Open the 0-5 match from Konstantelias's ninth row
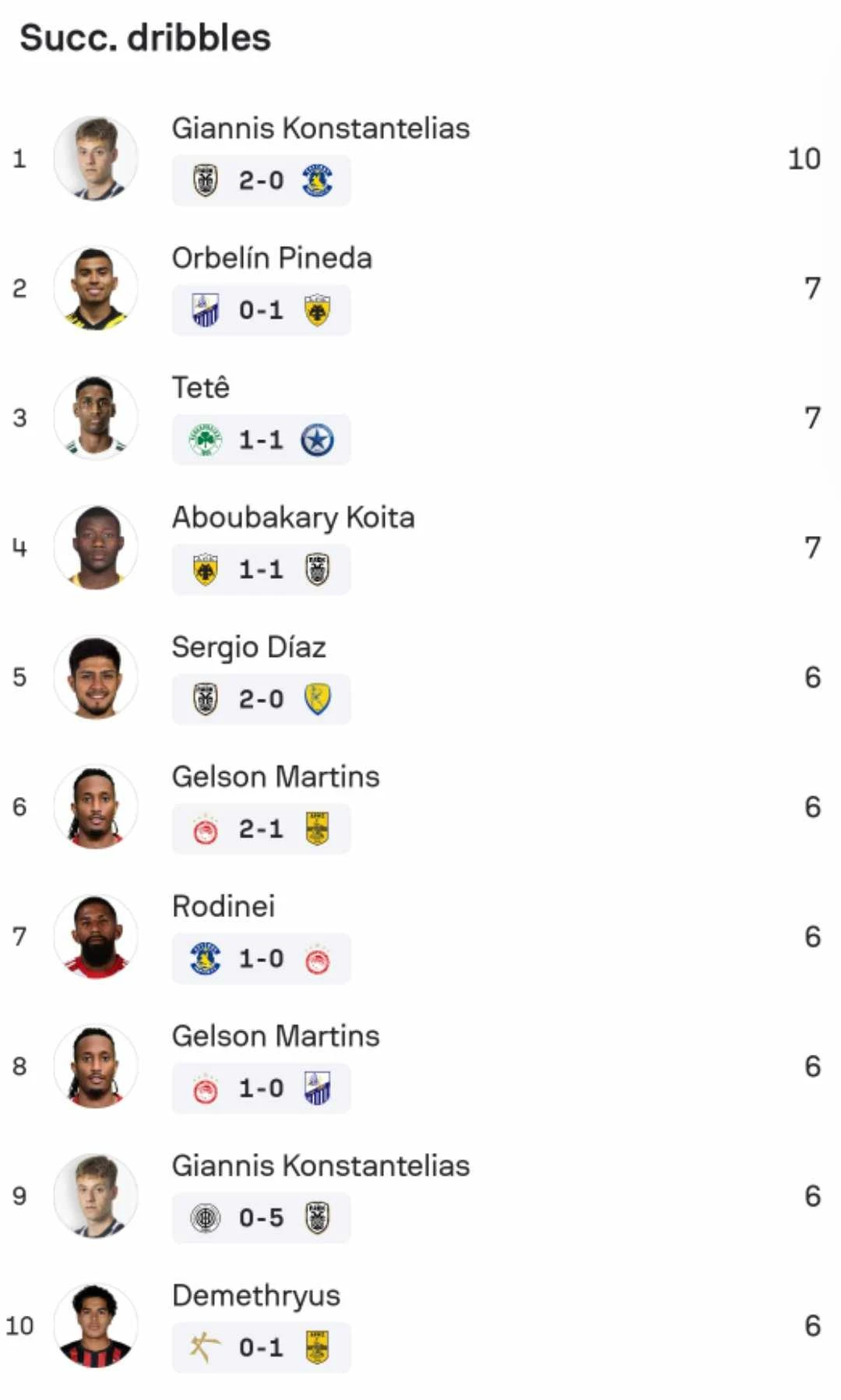The height and width of the screenshot is (1400, 841). [261, 1217]
